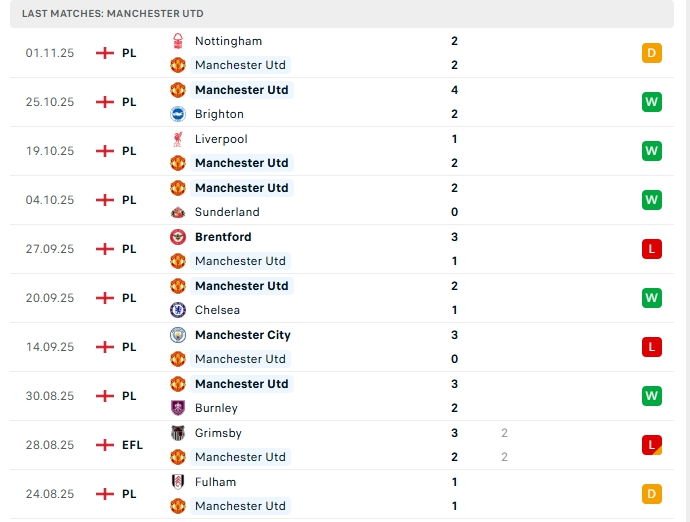690x522 pixels.
Task: Click the Fulham club crest icon
Action: 178,482
